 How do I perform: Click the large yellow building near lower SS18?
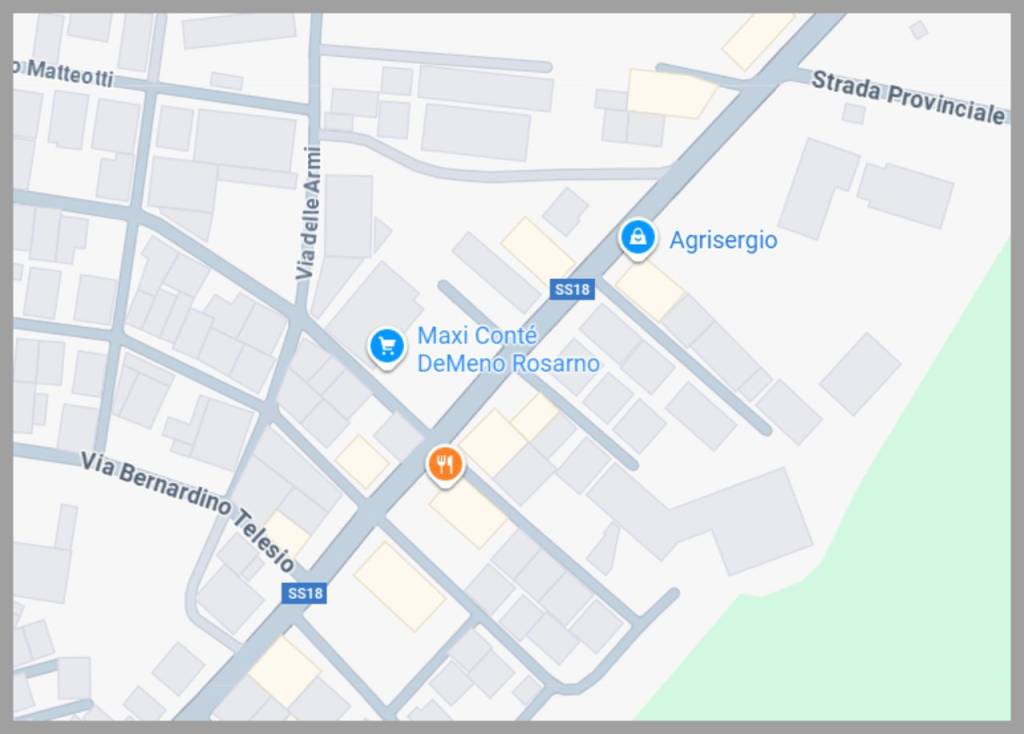399,586
